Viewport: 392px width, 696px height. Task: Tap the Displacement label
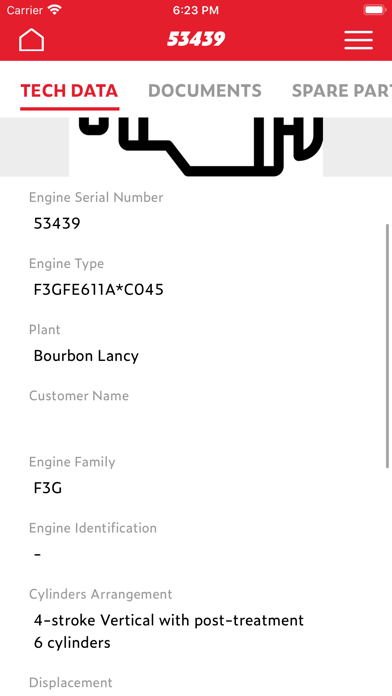pos(71,682)
